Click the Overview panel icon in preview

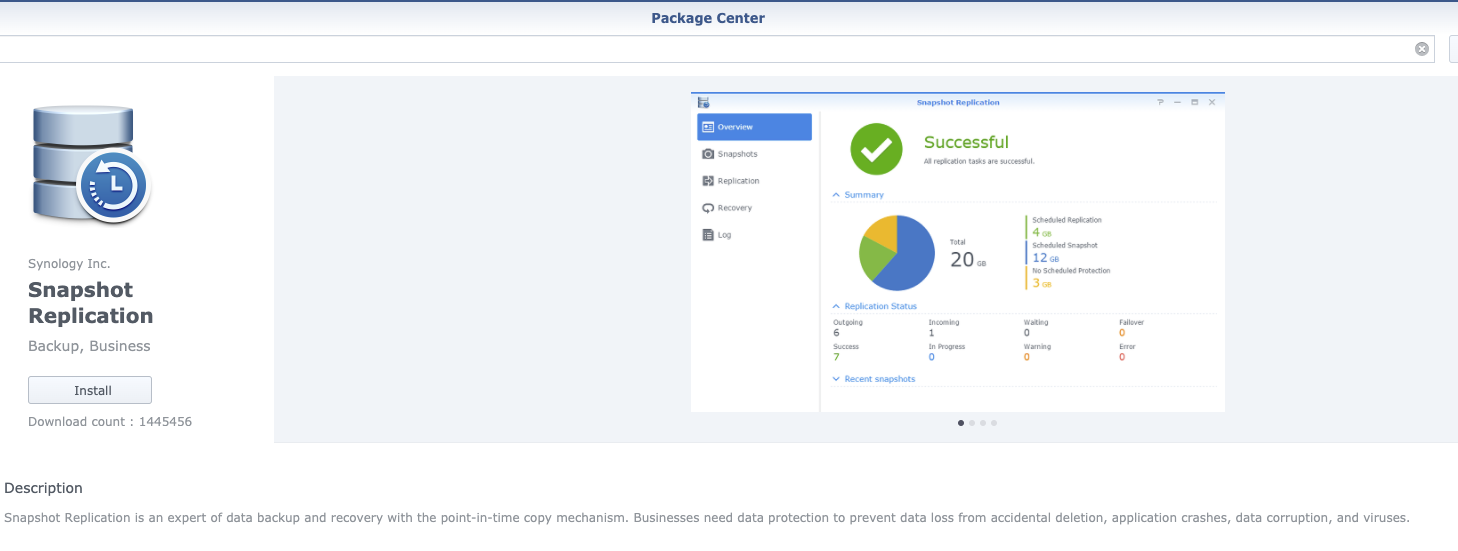click(x=708, y=127)
